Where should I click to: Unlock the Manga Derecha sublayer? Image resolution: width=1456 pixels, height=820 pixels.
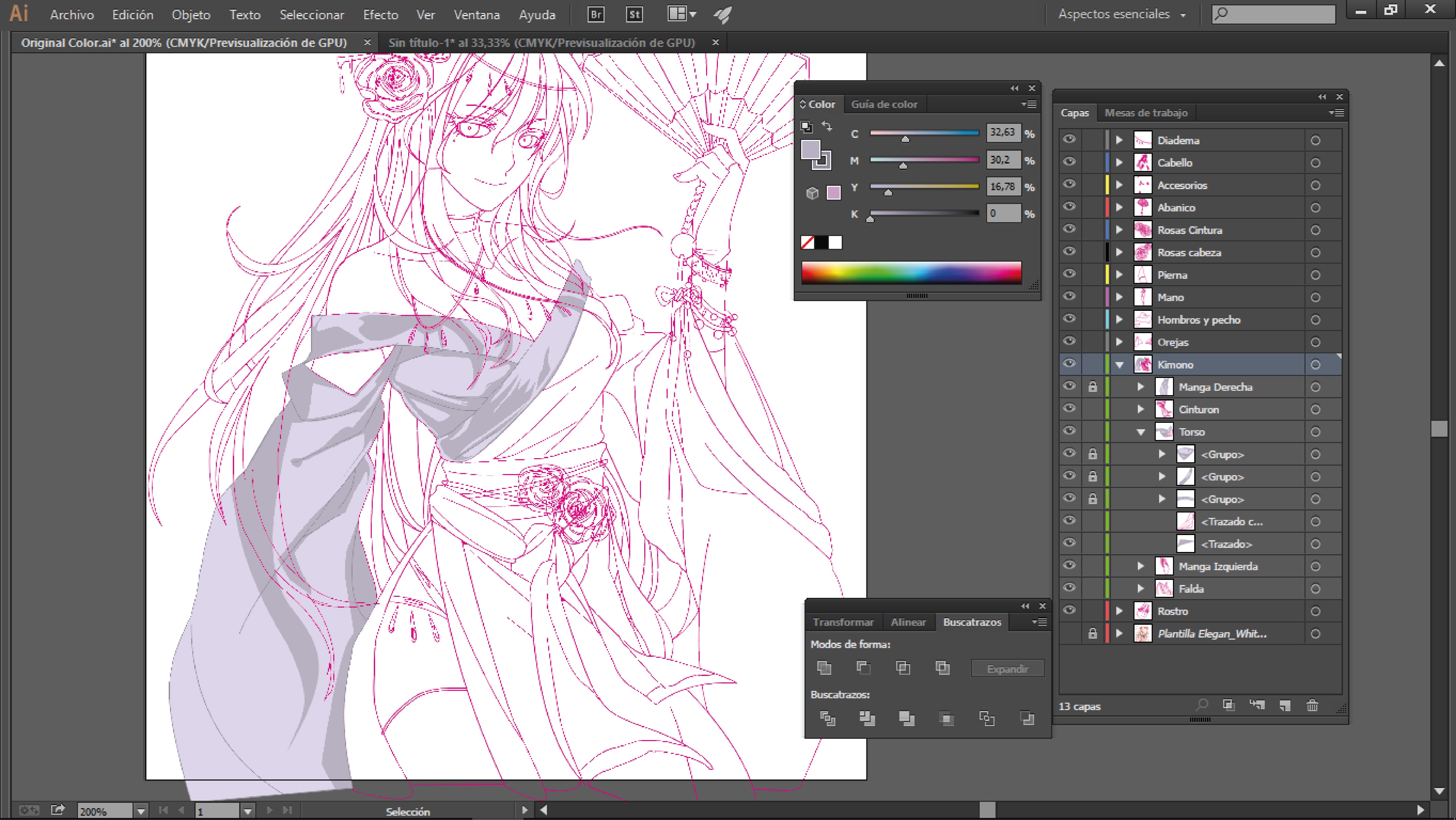tap(1092, 387)
